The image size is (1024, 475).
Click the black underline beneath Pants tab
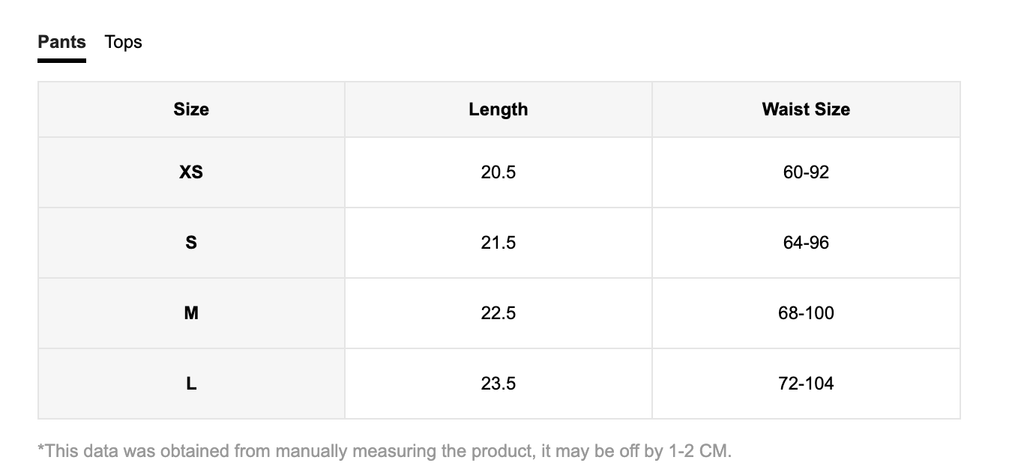(x=62, y=61)
